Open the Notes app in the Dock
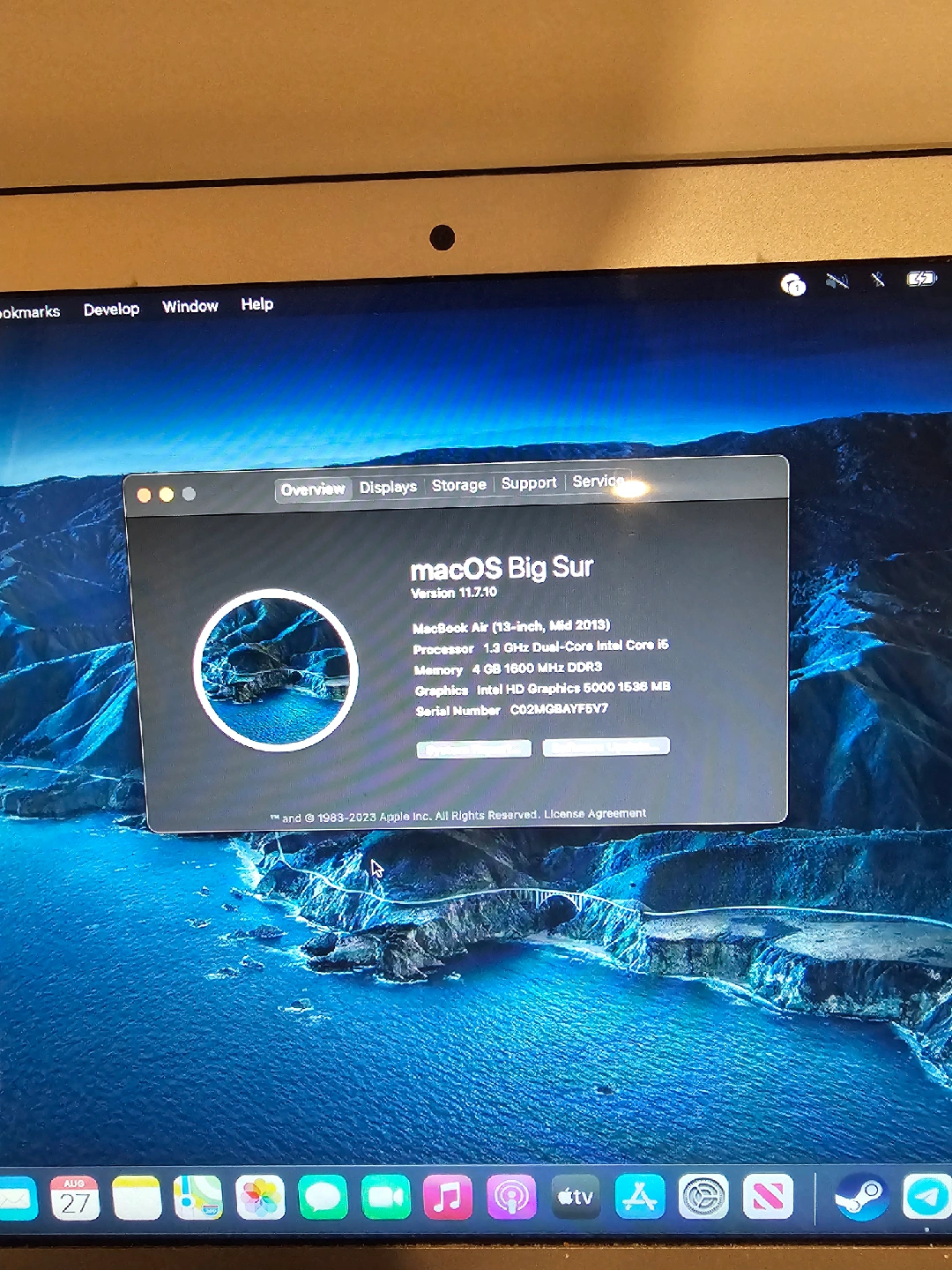The width and height of the screenshot is (952, 1270). (x=137, y=1199)
